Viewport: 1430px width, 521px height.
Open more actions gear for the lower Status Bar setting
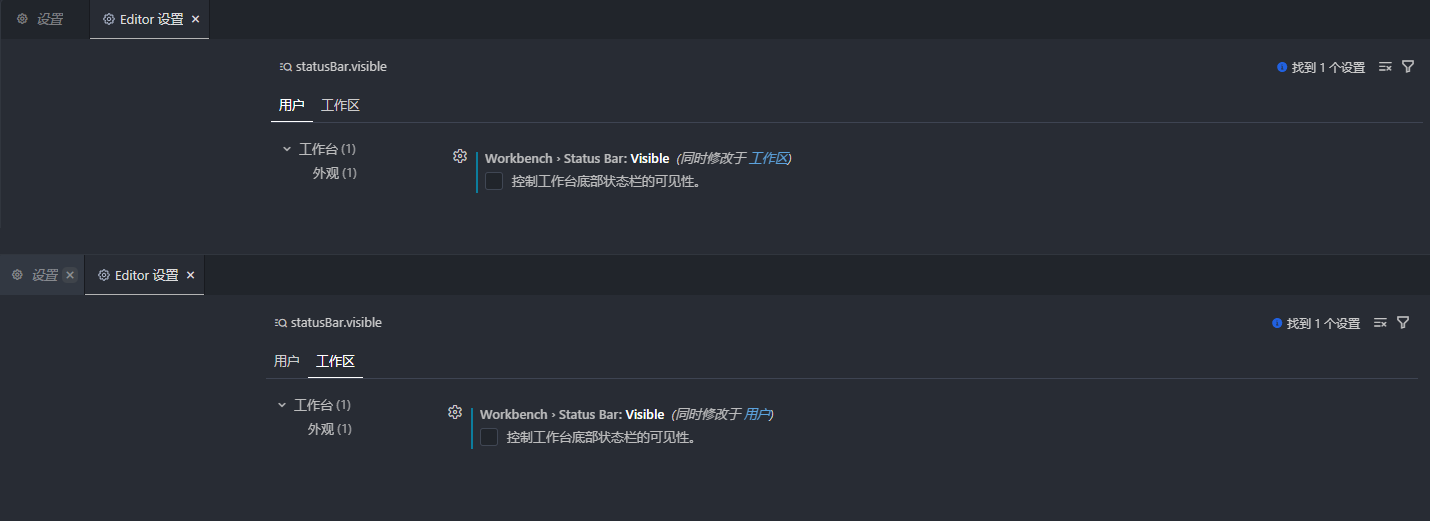pyautogui.click(x=455, y=412)
